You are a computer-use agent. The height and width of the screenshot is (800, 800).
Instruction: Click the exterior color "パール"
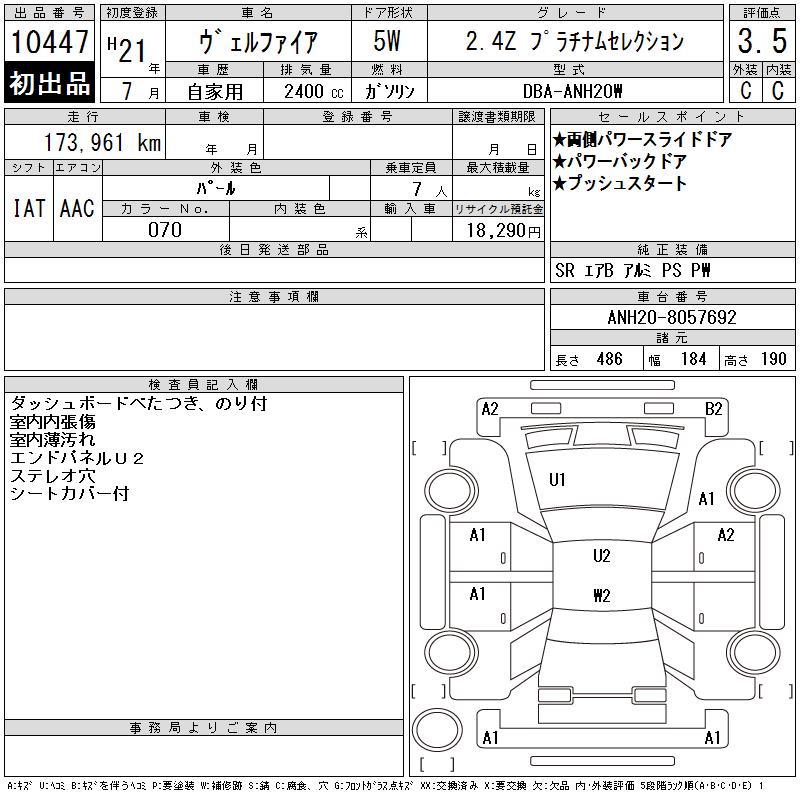[x=216, y=189]
